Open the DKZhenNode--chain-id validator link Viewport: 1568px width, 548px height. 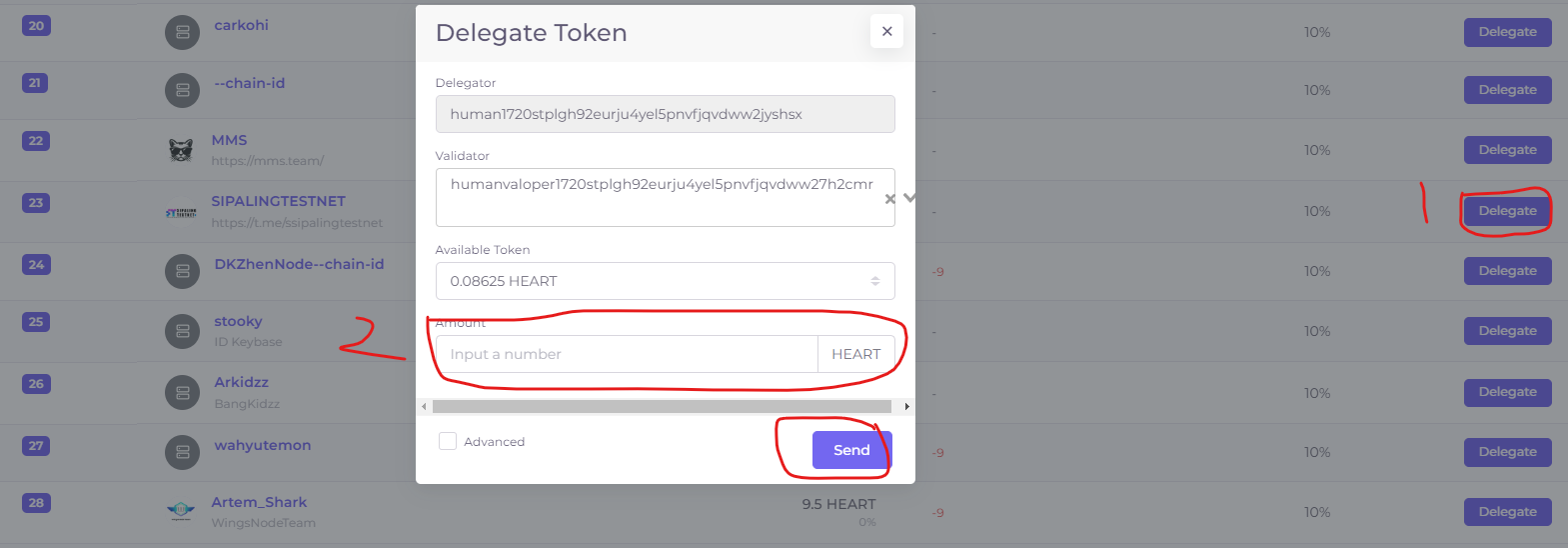tap(299, 264)
